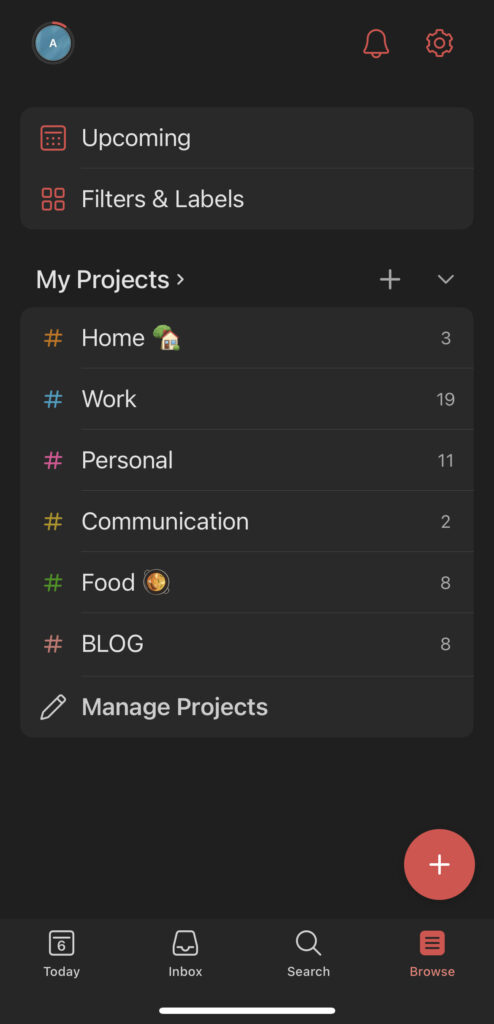Screen dimensions: 494x1024
Task: Collapse the My Projects list chevron
Action: [446, 280]
